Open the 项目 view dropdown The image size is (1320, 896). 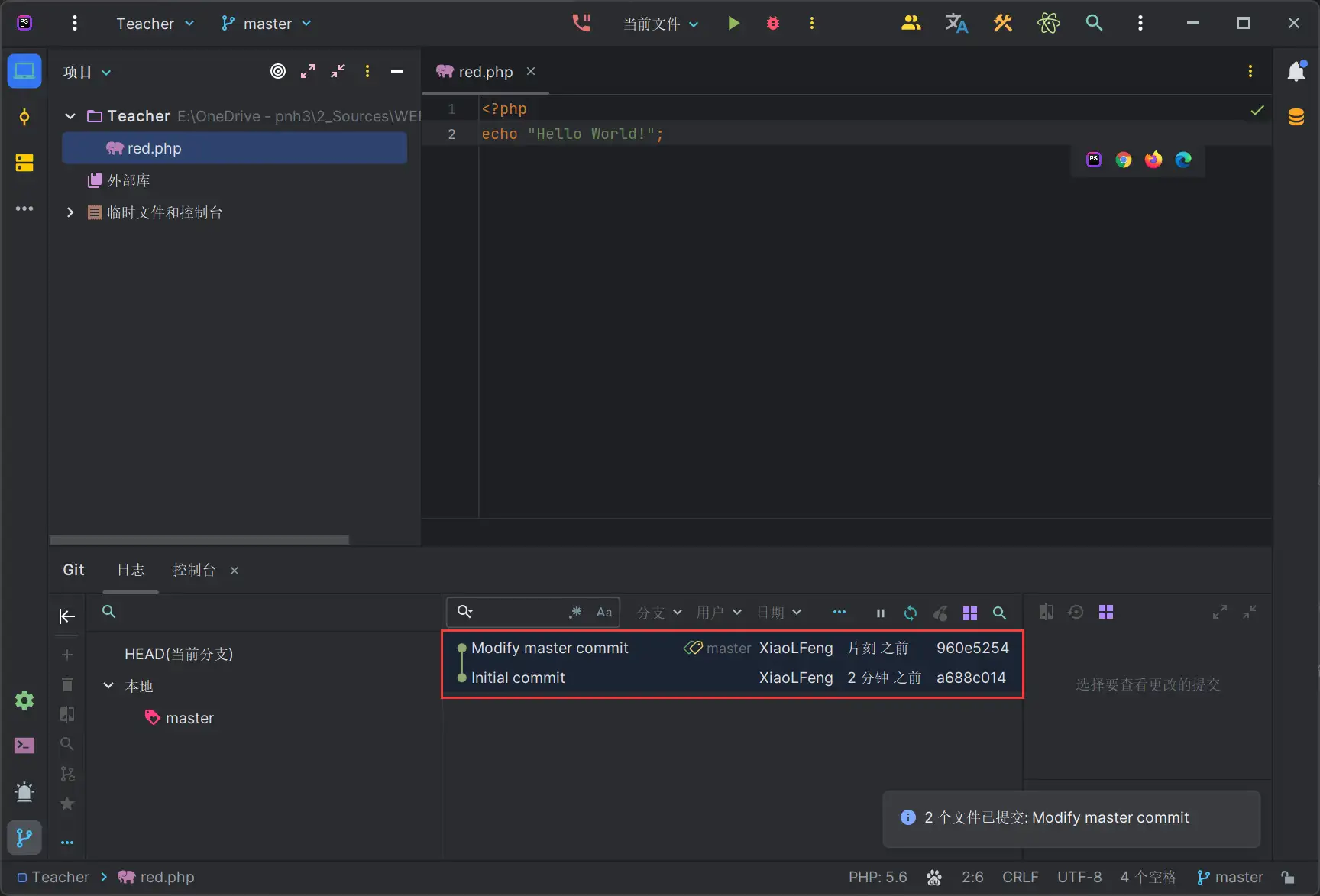click(87, 72)
